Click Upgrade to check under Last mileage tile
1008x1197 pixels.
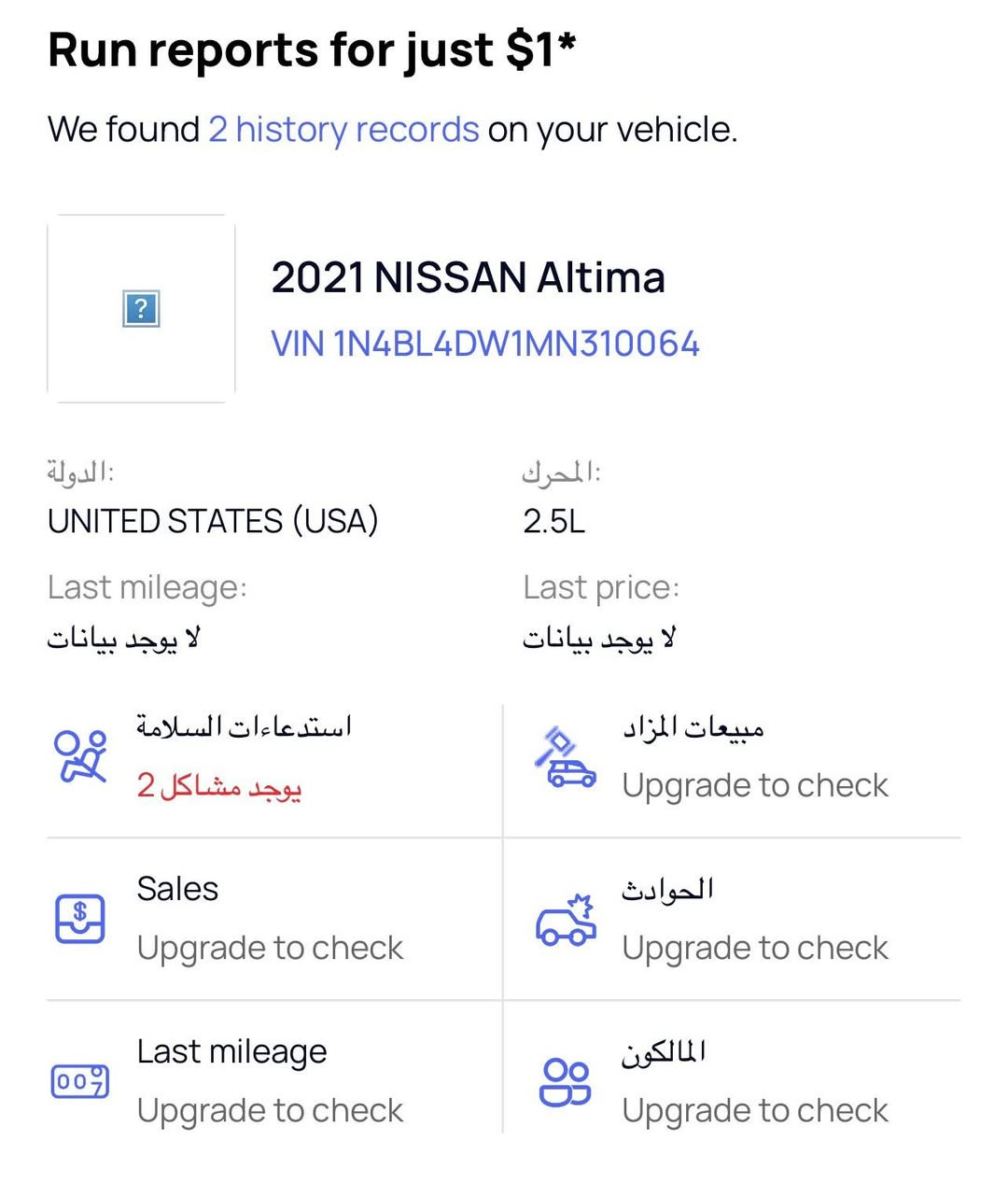[x=270, y=1111]
